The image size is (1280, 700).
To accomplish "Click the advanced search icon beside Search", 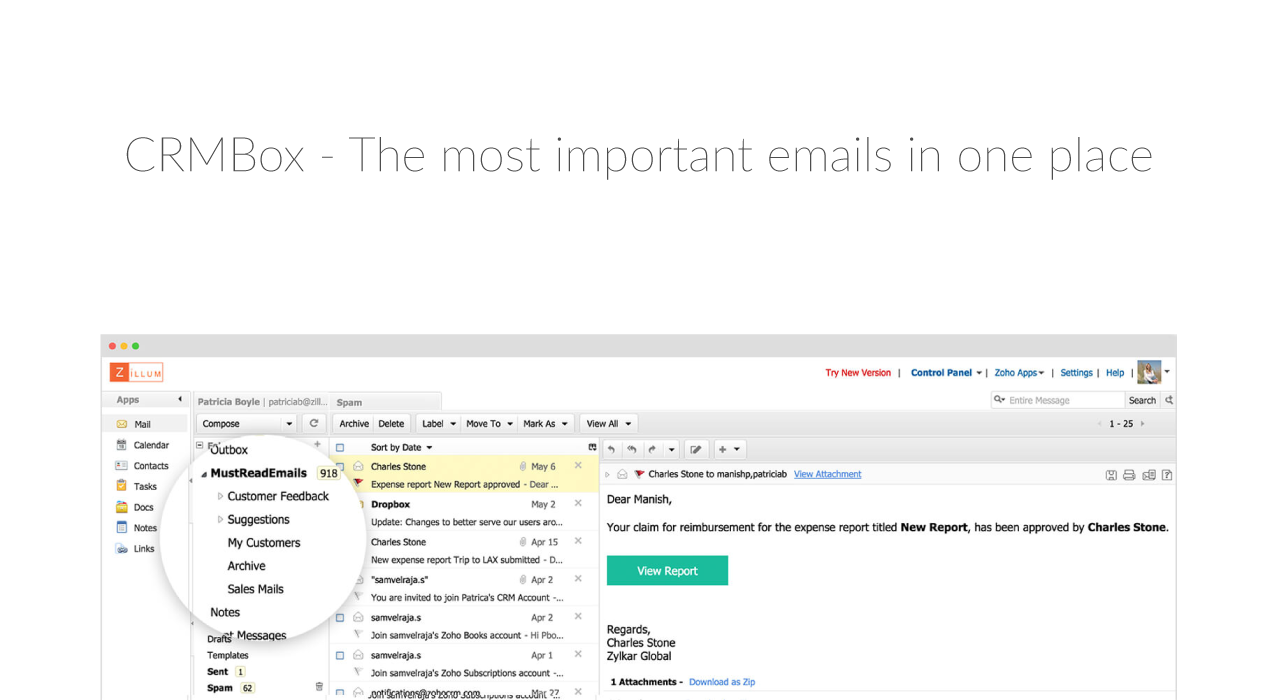I will 1169,400.
